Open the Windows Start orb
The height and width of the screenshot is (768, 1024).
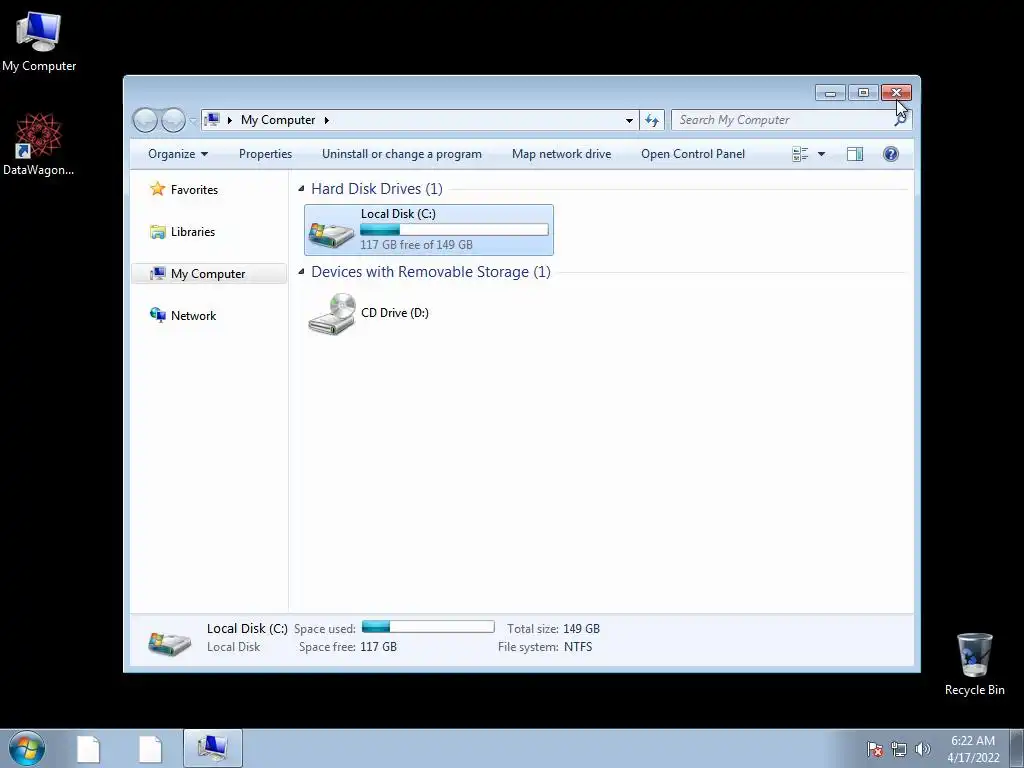tap(27, 748)
